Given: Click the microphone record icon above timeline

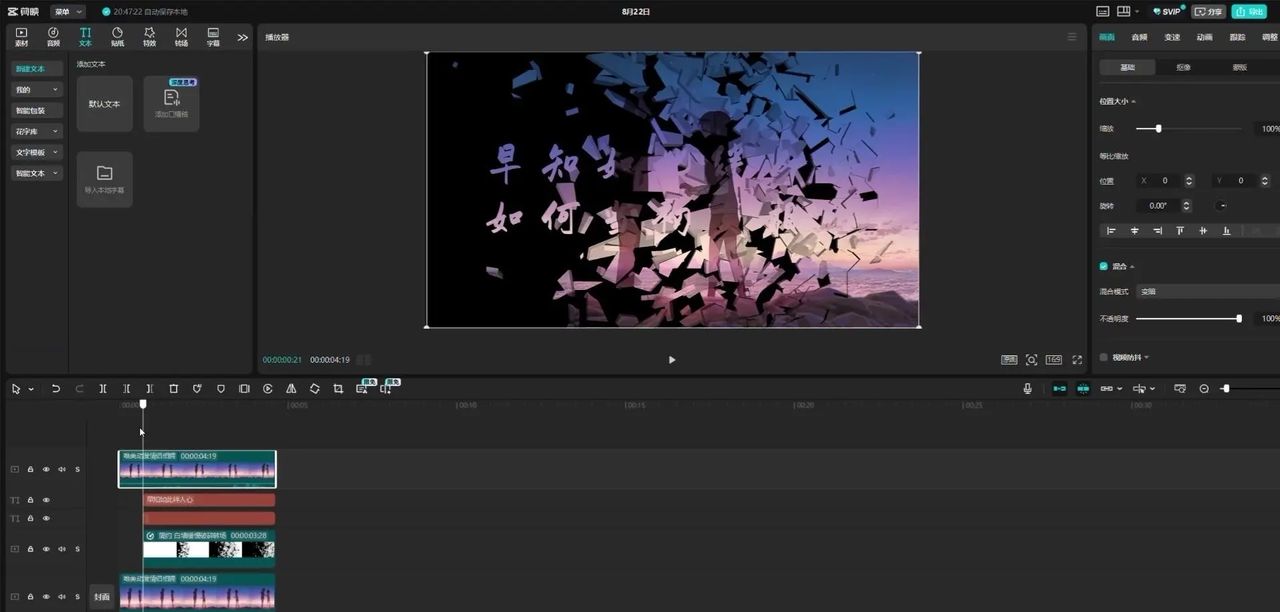Looking at the screenshot, I should [1027, 388].
